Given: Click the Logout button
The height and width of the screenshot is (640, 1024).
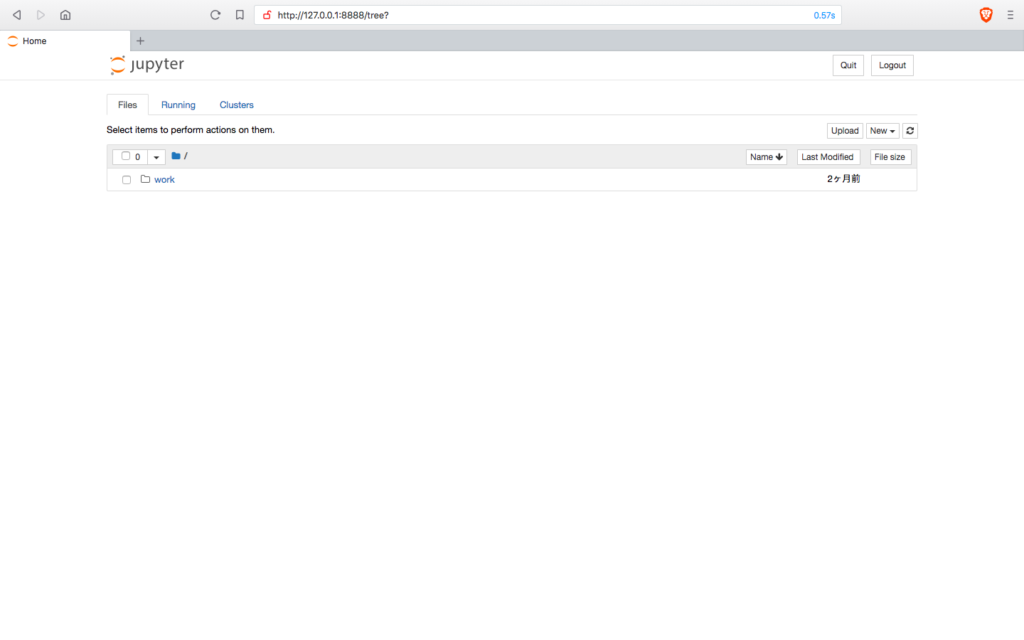Looking at the screenshot, I should 891,64.
